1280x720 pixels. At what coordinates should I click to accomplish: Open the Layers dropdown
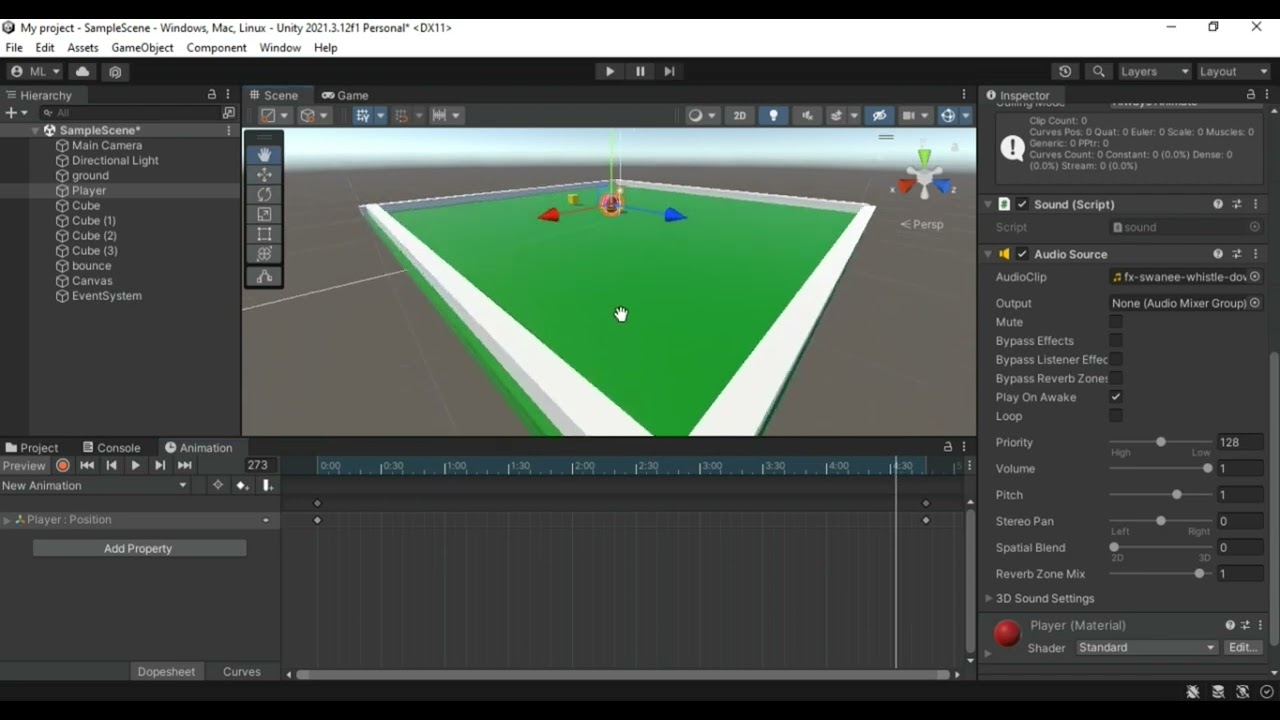1153,72
